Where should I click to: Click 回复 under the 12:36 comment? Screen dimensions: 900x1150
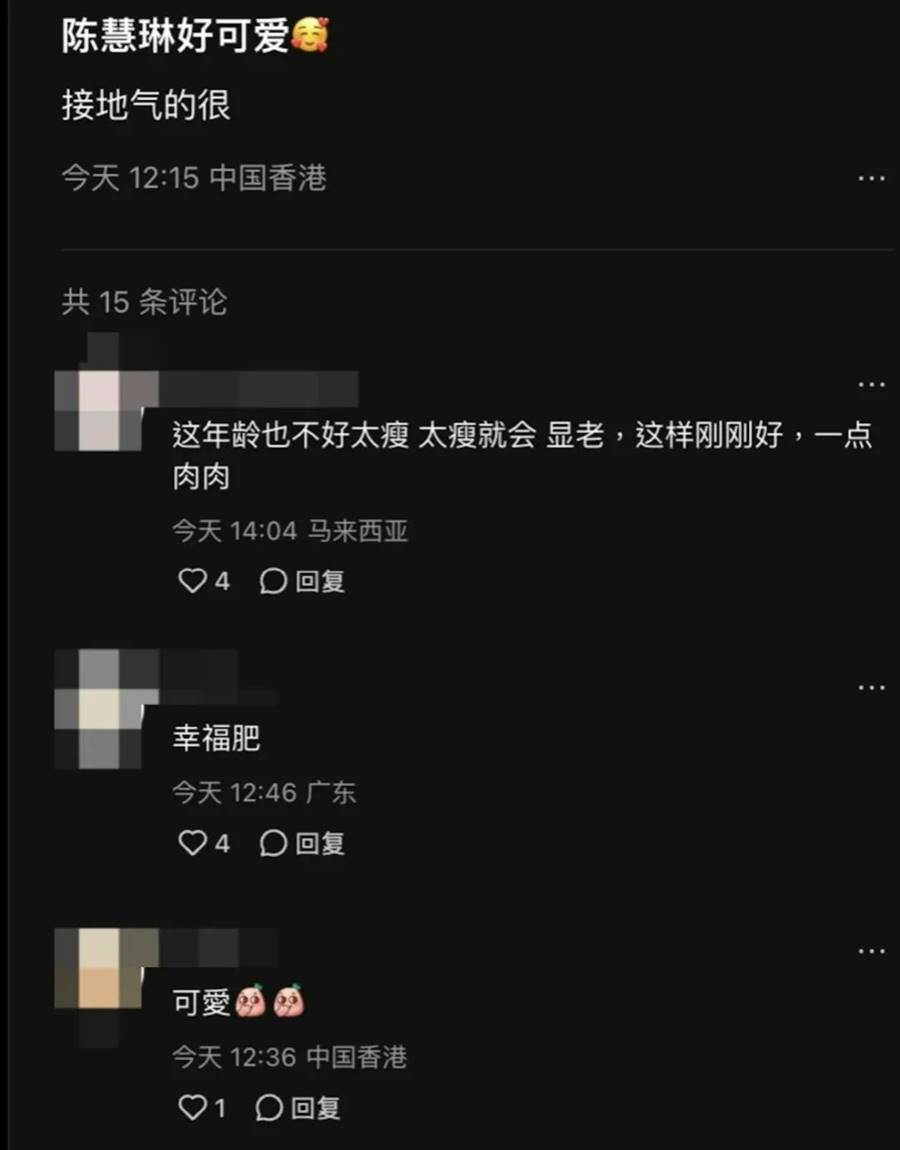(315, 1107)
